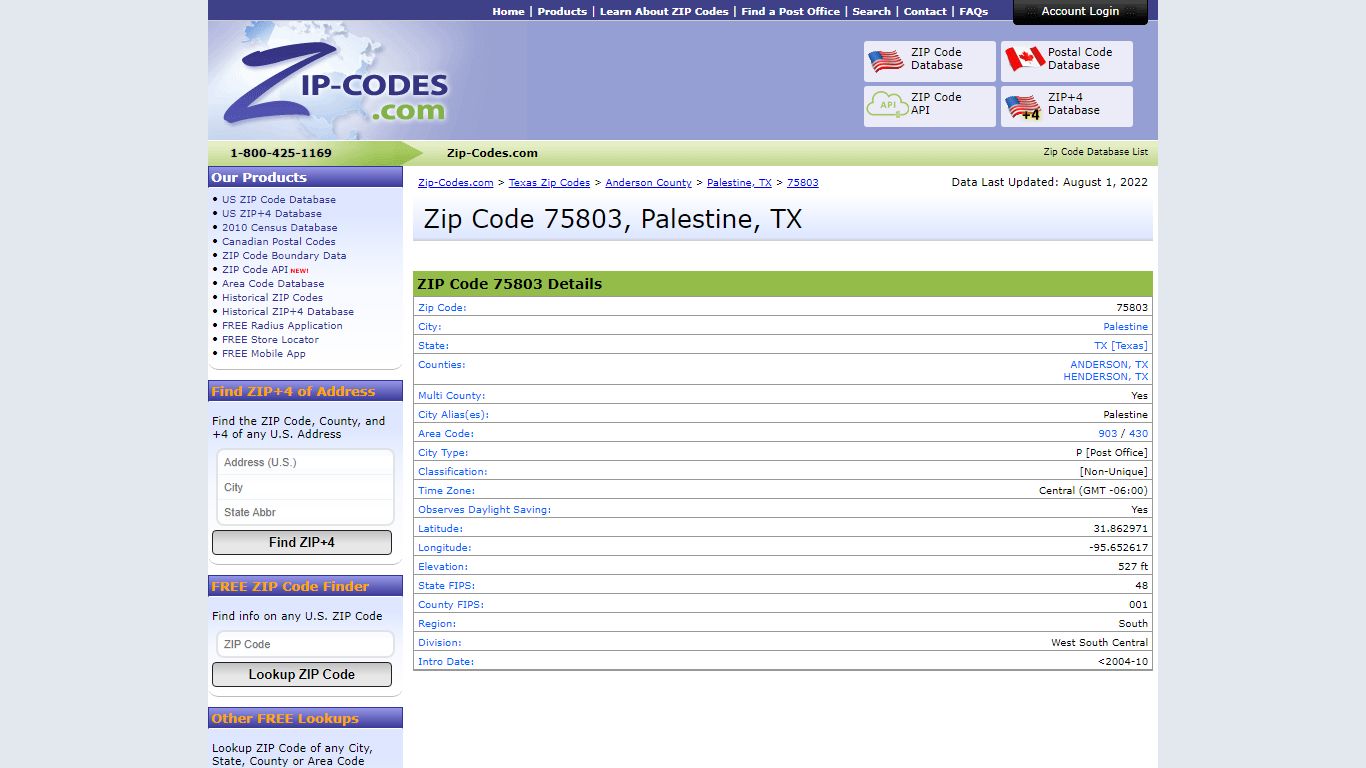Click Palestine, TX breadcrumb
Viewport: 1366px width, 768px height.
click(x=739, y=183)
